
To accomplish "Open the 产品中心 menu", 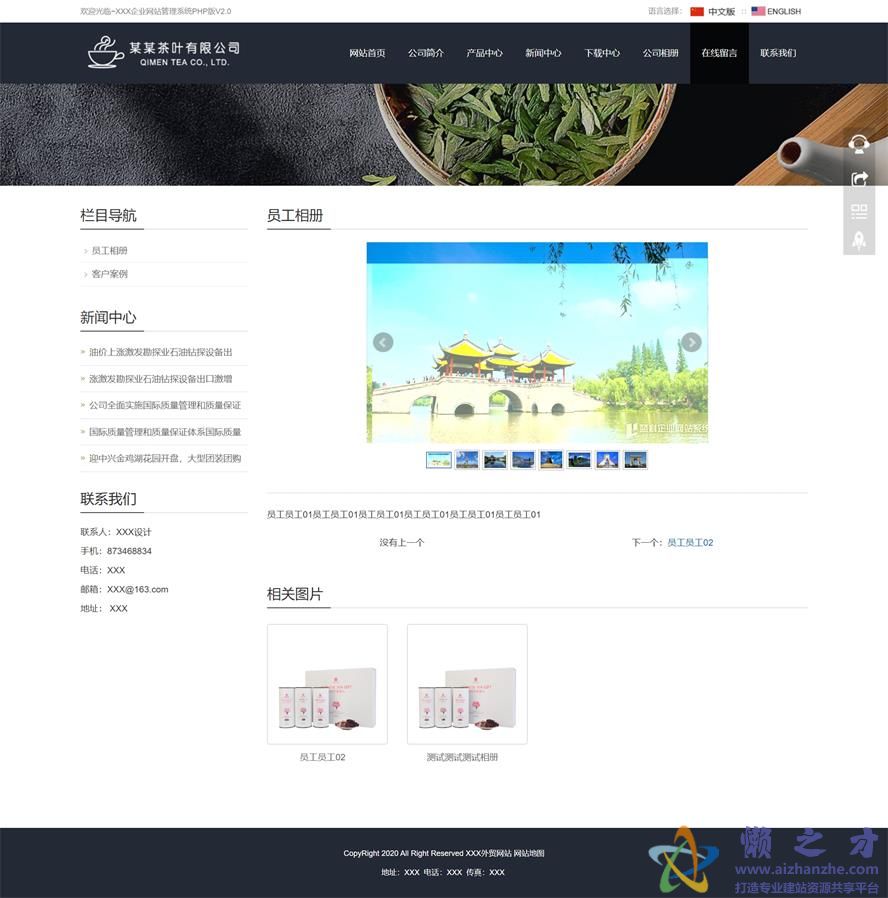I will 485,53.
